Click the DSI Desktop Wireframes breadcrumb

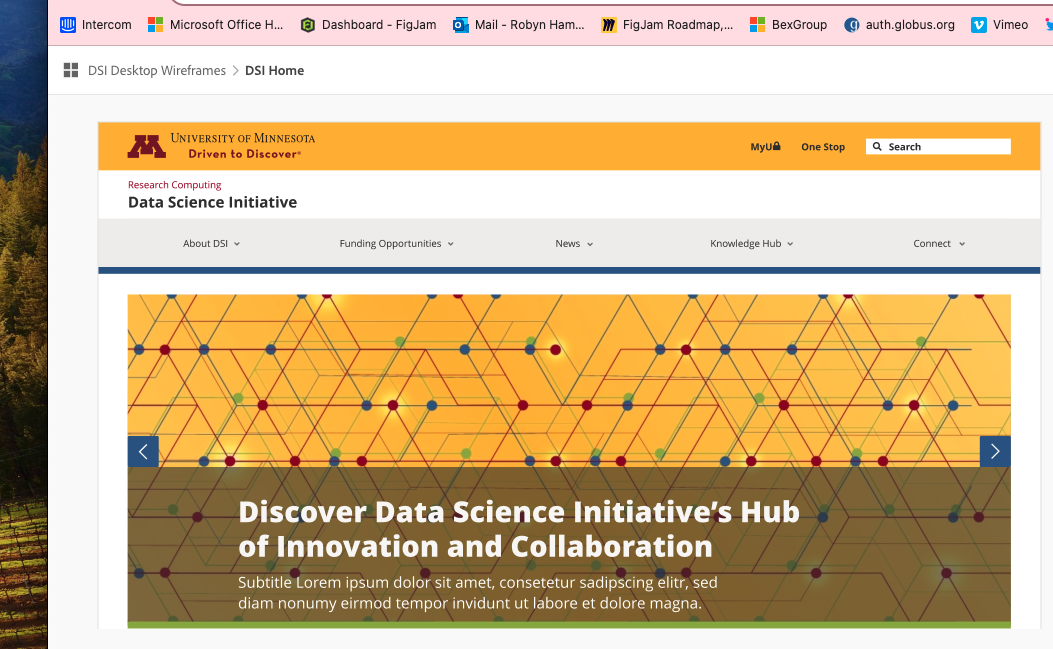157,70
